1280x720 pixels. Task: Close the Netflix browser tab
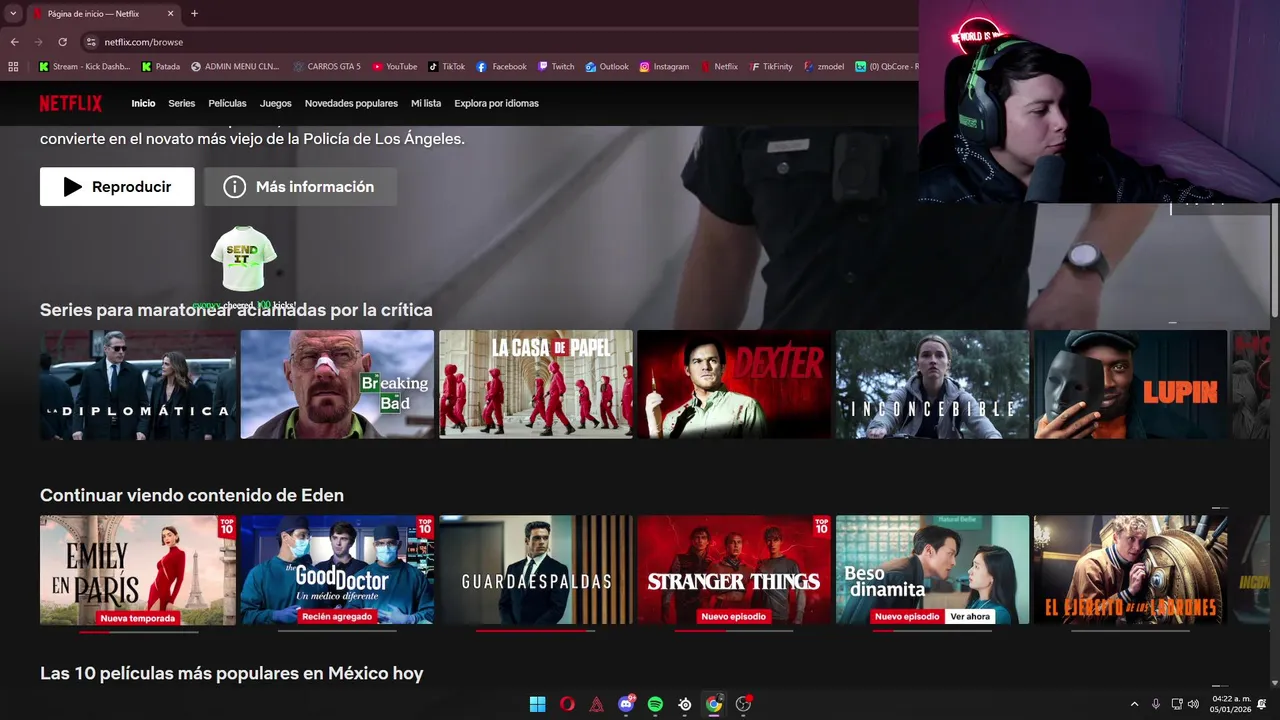[171, 14]
